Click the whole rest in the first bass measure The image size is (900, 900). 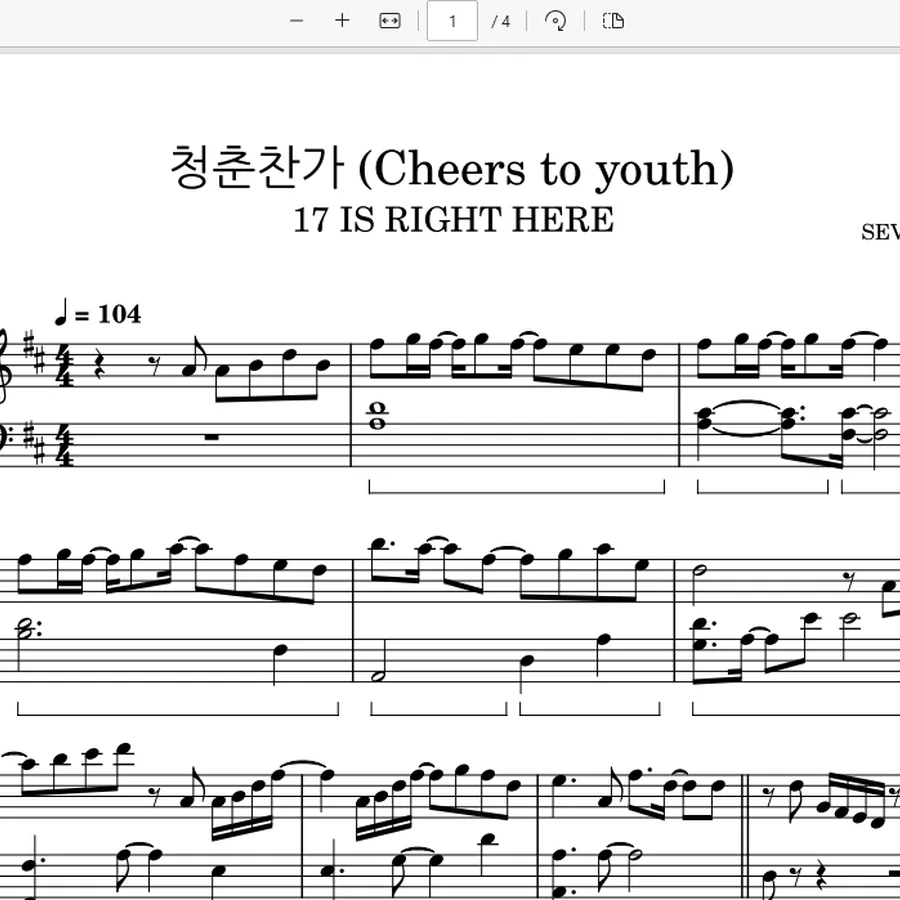click(x=212, y=438)
